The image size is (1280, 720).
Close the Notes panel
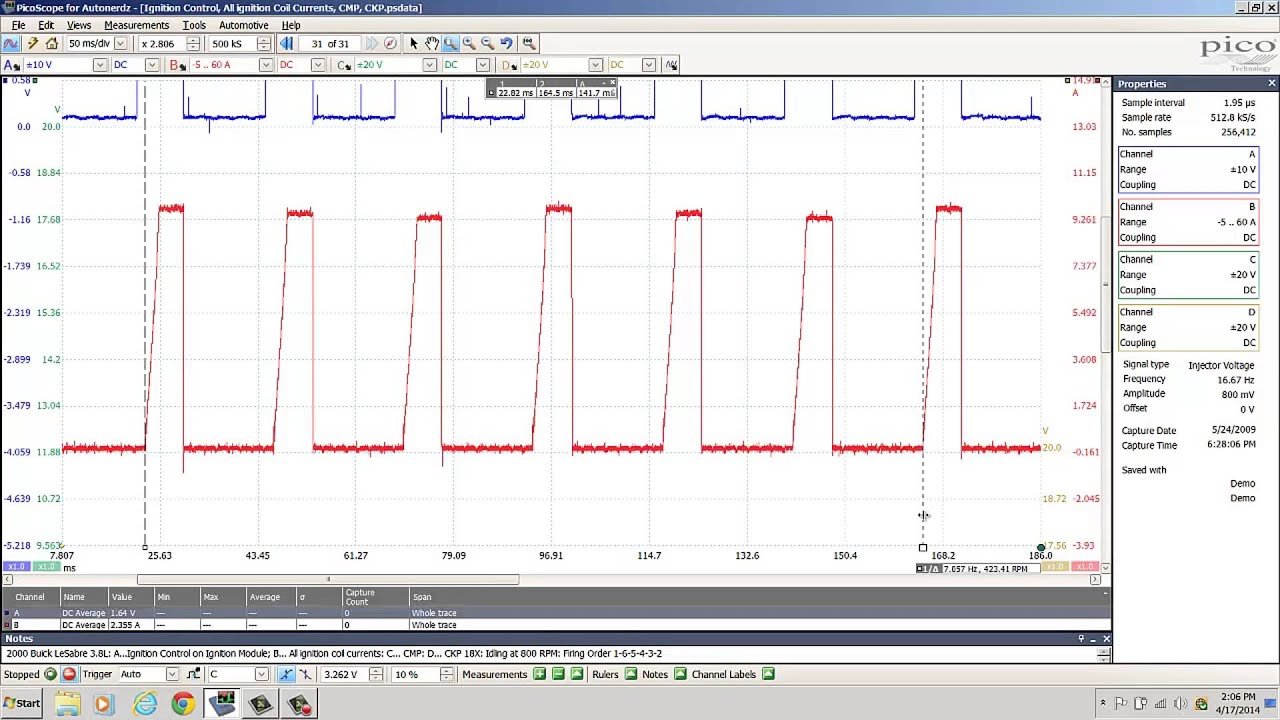tap(1106, 639)
